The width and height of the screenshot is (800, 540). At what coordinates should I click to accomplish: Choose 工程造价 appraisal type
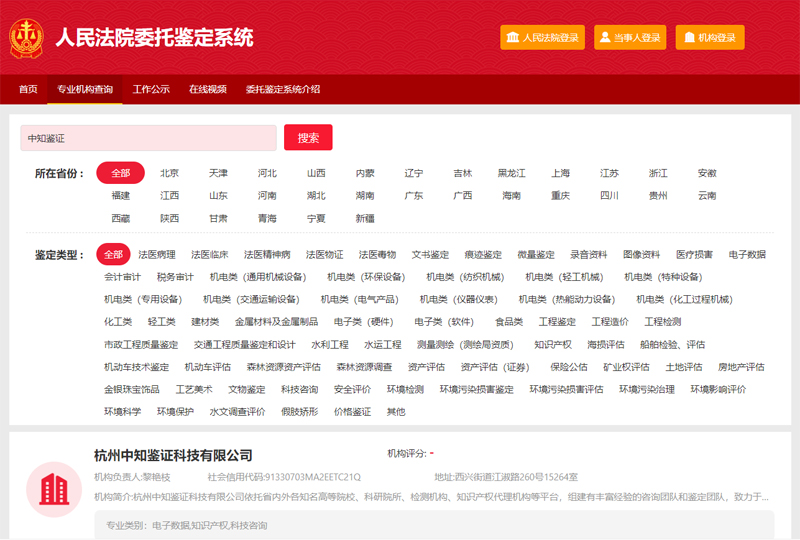coord(610,322)
